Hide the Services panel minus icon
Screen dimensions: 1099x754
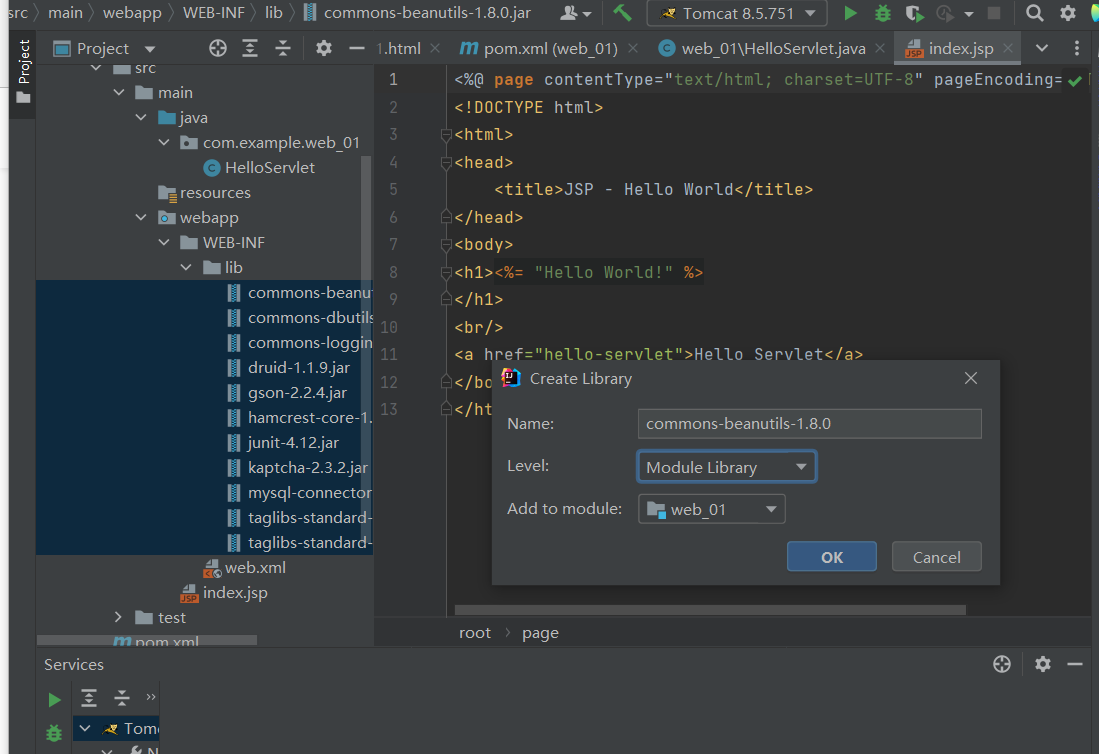[1074, 664]
